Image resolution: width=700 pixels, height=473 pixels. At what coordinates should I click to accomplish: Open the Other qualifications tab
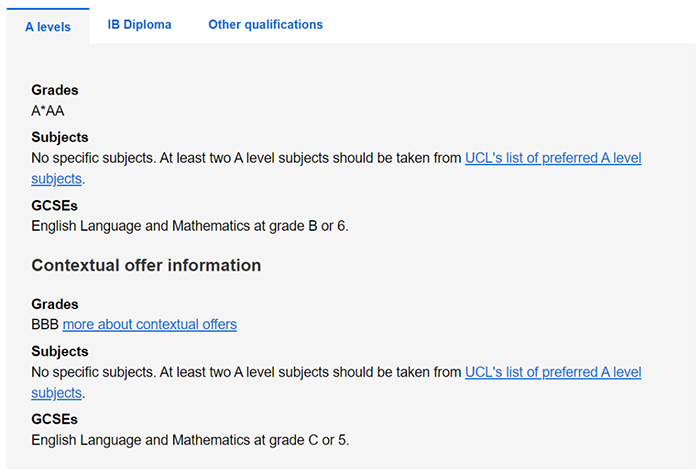265,25
